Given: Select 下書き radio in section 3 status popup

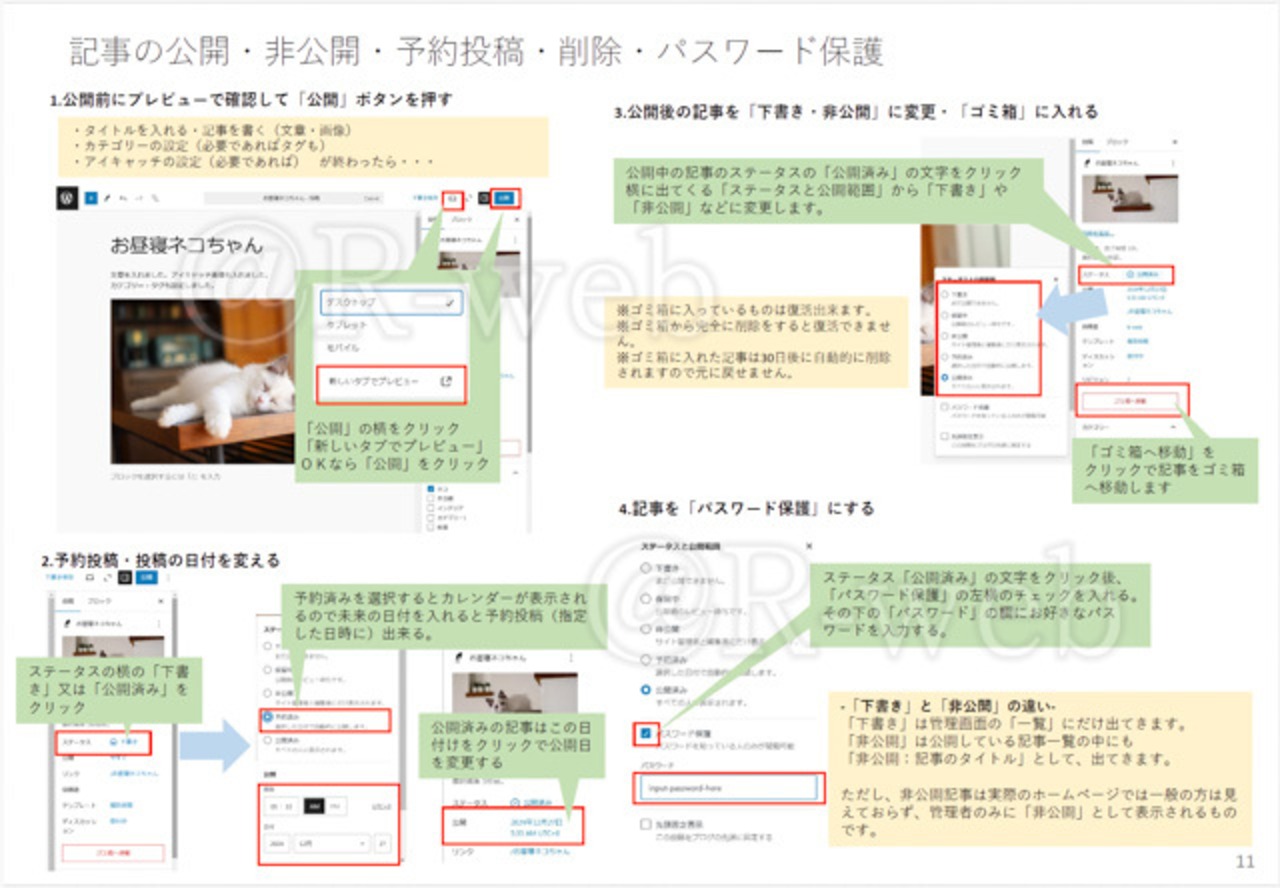Looking at the screenshot, I should 945,295.
